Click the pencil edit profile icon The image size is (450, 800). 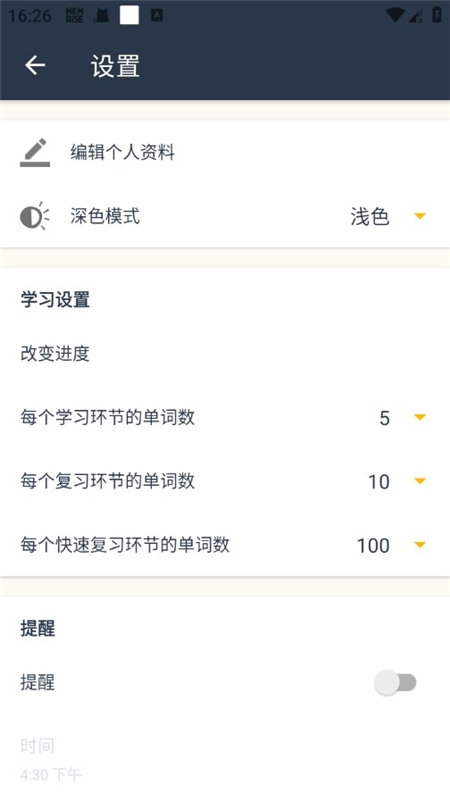click(35, 152)
